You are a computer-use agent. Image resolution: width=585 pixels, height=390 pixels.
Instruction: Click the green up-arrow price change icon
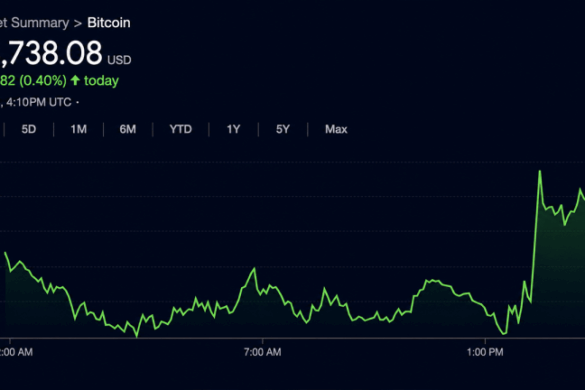(x=75, y=80)
